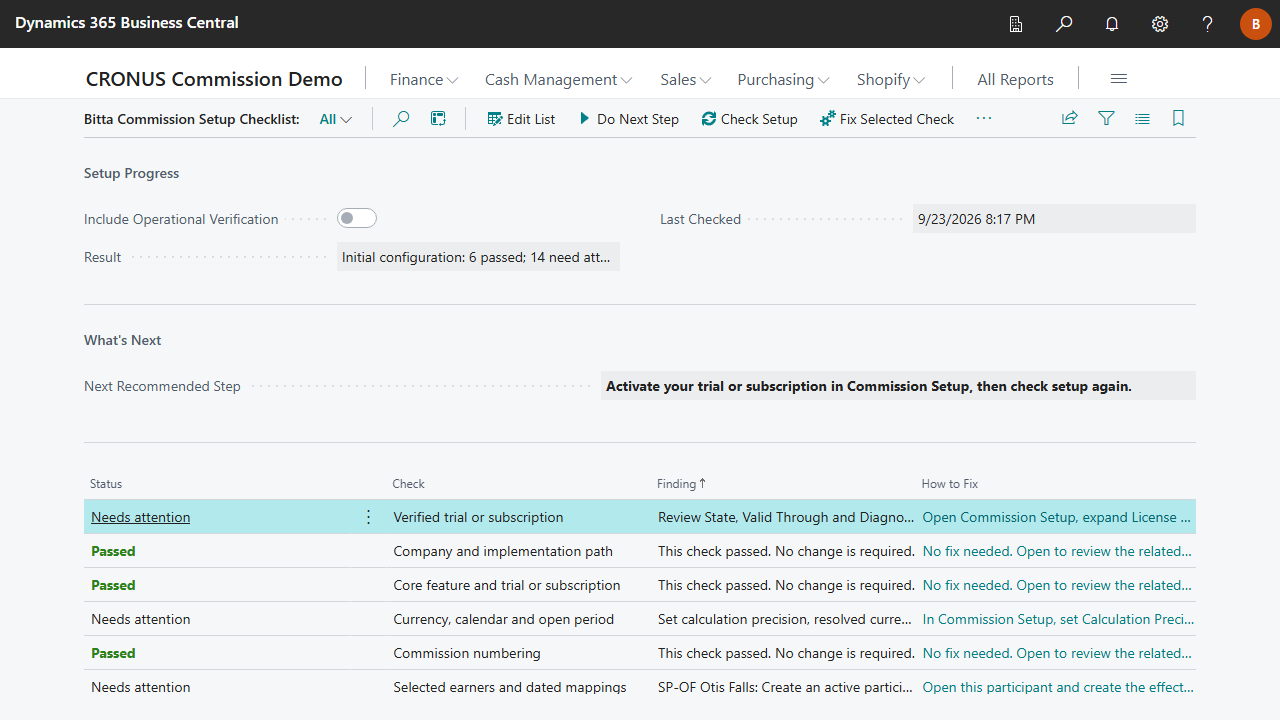Image resolution: width=1280 pixels, height=720 pixels.
Task: Open row options for Verified trial row
Action: tap(368, 517)
